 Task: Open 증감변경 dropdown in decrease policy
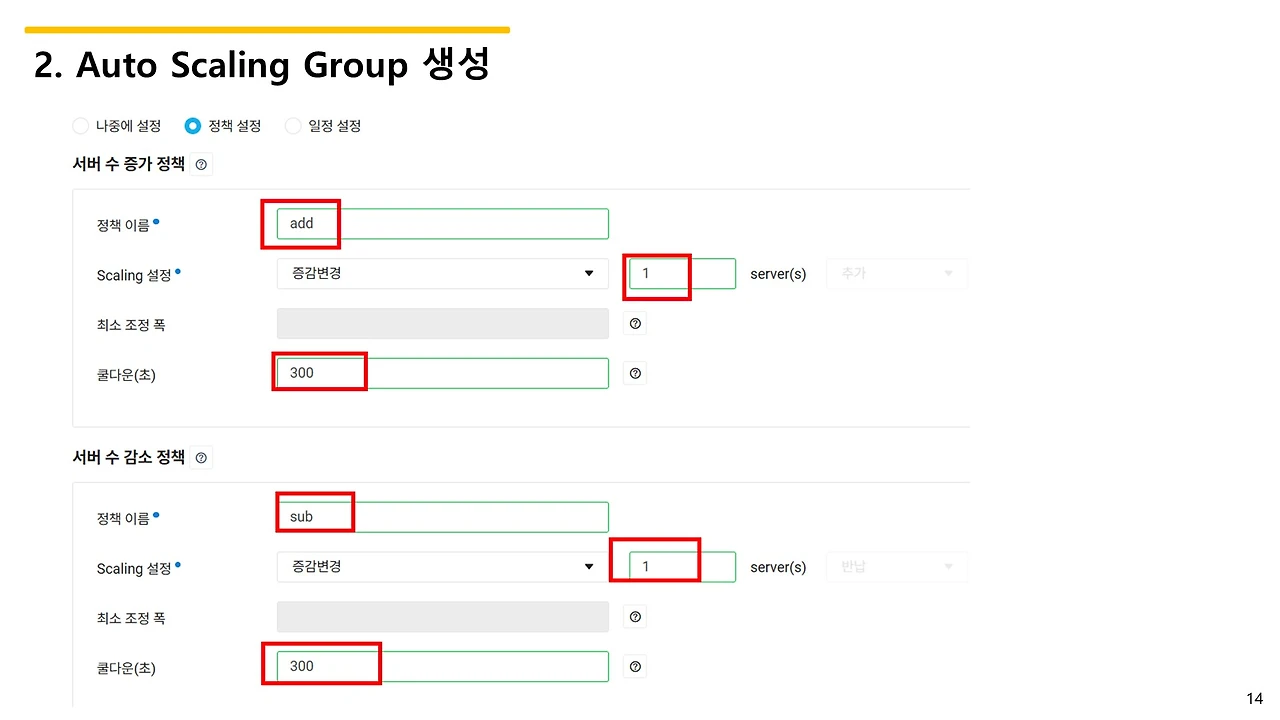coord(442,567)
